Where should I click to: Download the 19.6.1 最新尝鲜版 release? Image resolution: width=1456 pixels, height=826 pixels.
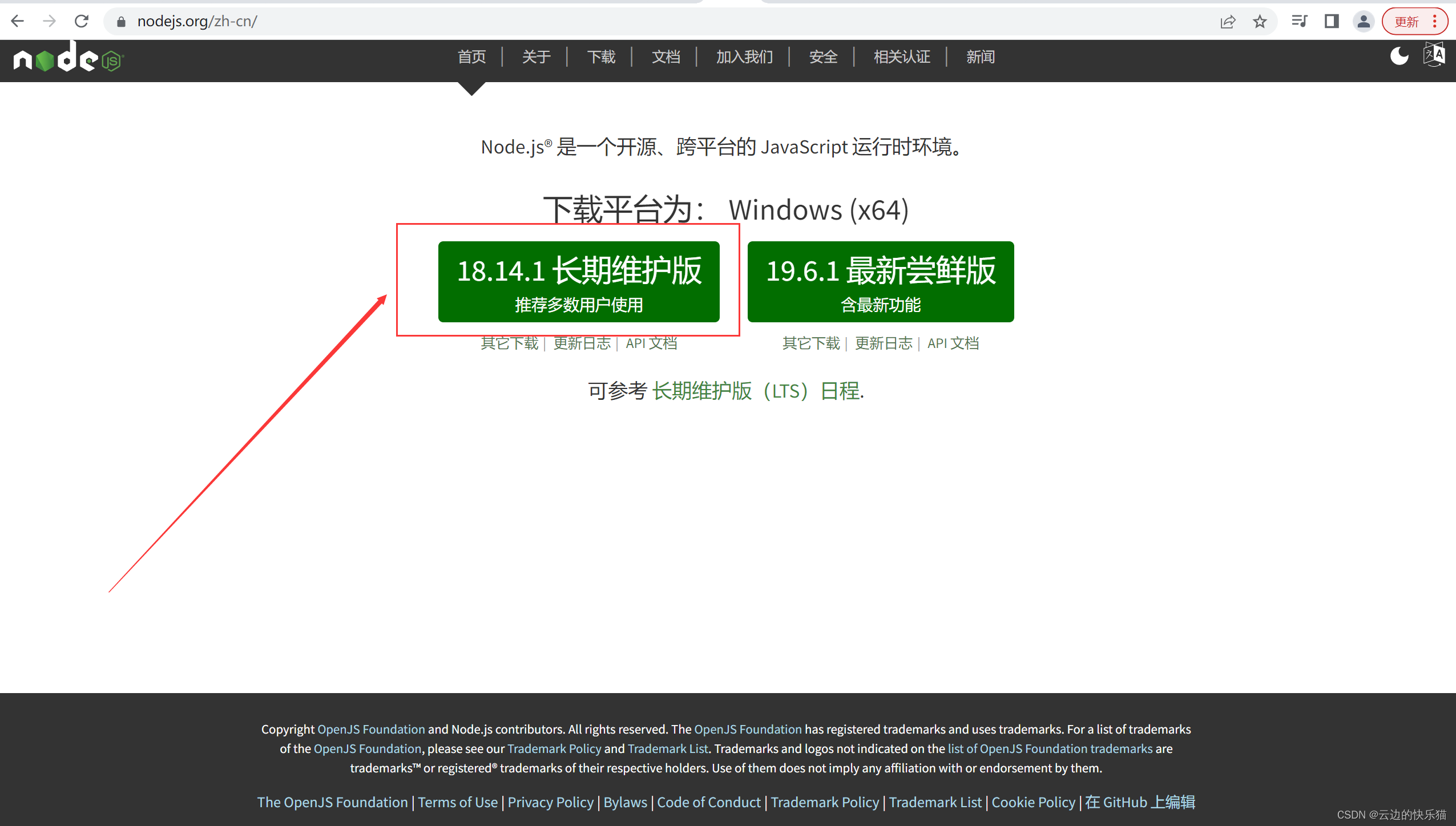click(x=881, y=282)
